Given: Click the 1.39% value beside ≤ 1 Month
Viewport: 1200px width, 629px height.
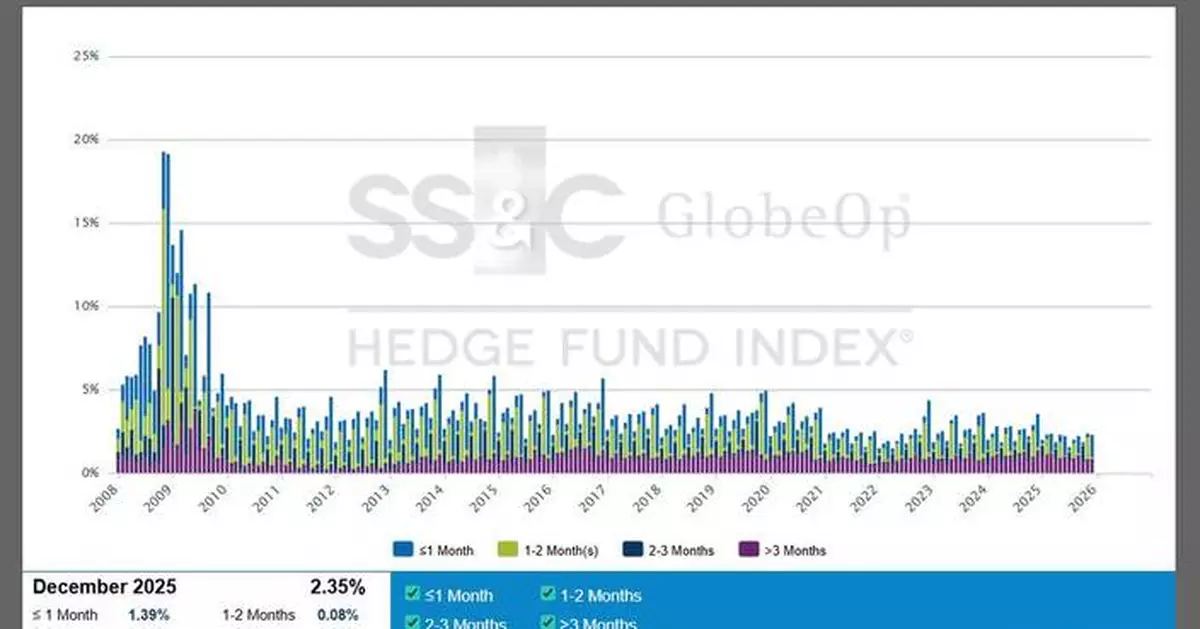Looking at the screenshot, I should 148,615.
